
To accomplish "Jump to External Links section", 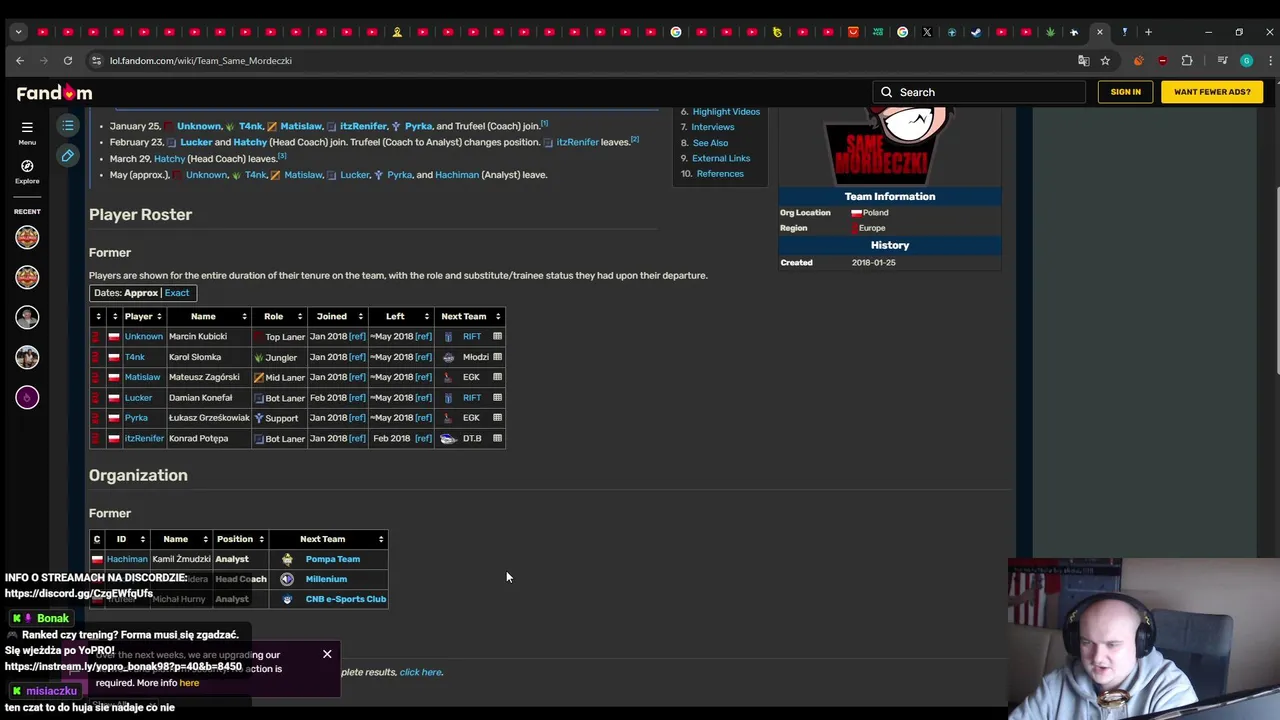I will (x=721, y=158).
